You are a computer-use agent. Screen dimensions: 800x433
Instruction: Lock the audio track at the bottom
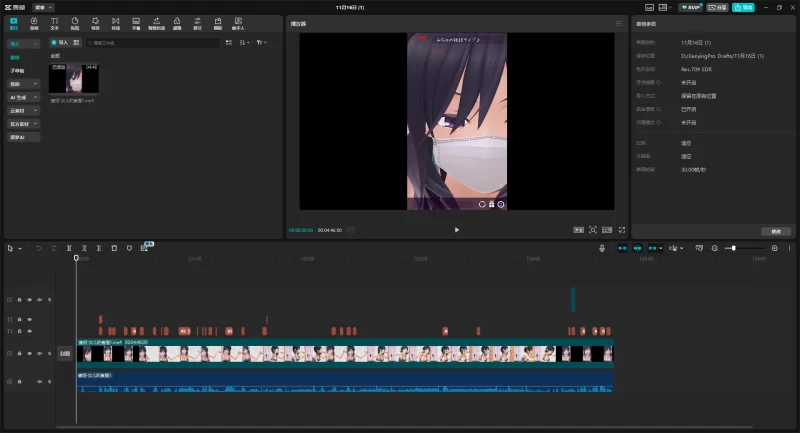19,382
